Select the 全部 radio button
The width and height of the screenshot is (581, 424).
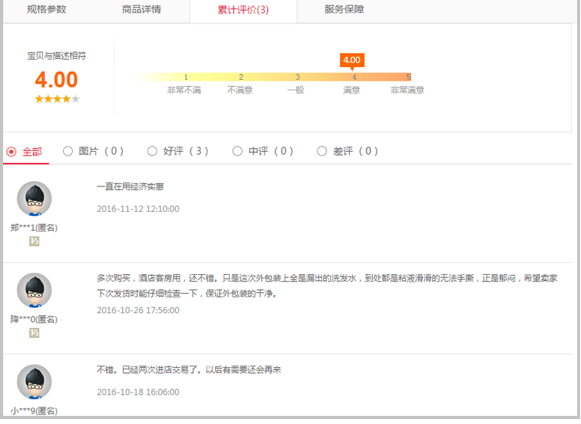[11, 152]
